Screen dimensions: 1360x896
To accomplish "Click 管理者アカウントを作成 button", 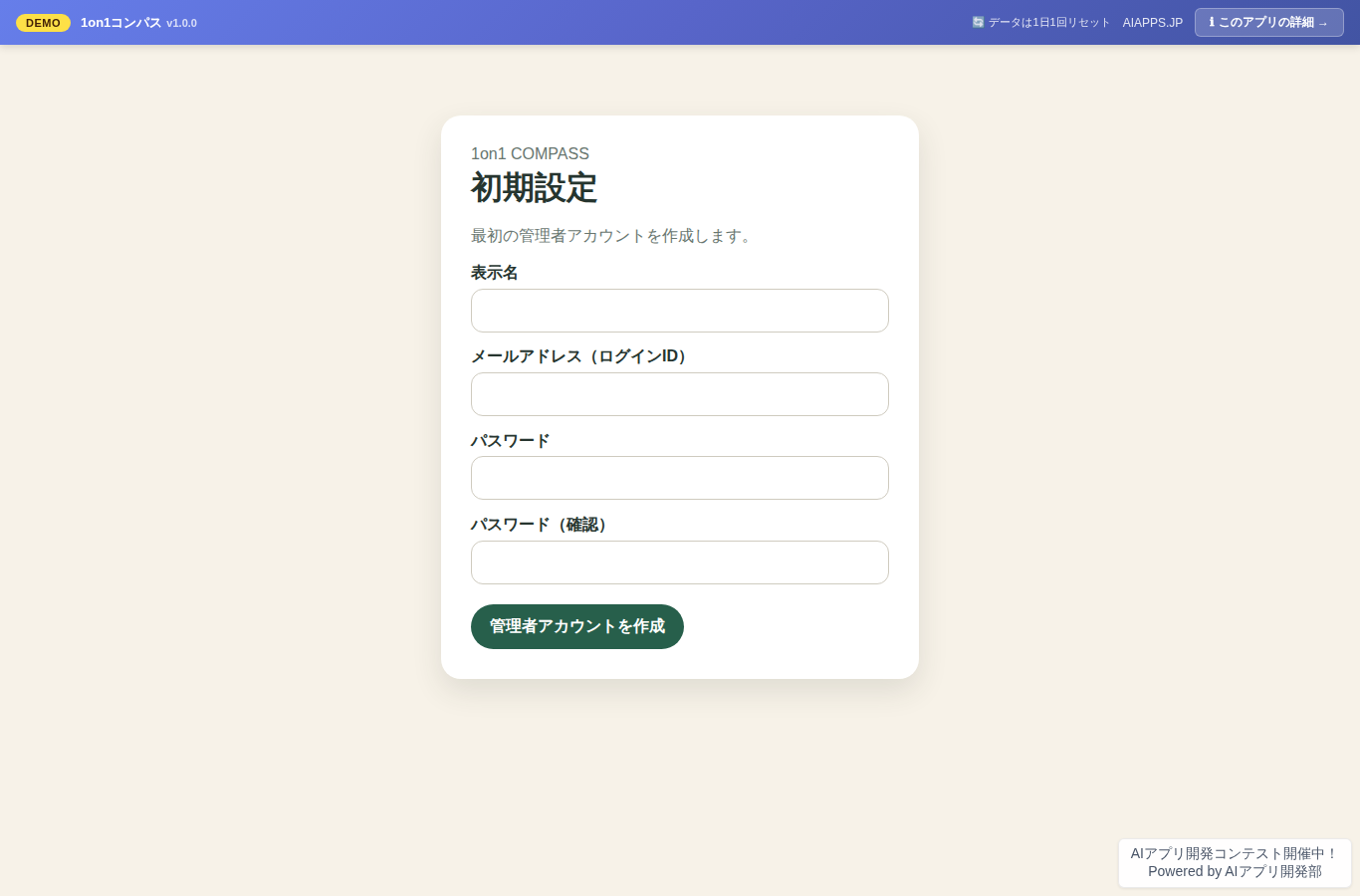I will tap(577, 626).
